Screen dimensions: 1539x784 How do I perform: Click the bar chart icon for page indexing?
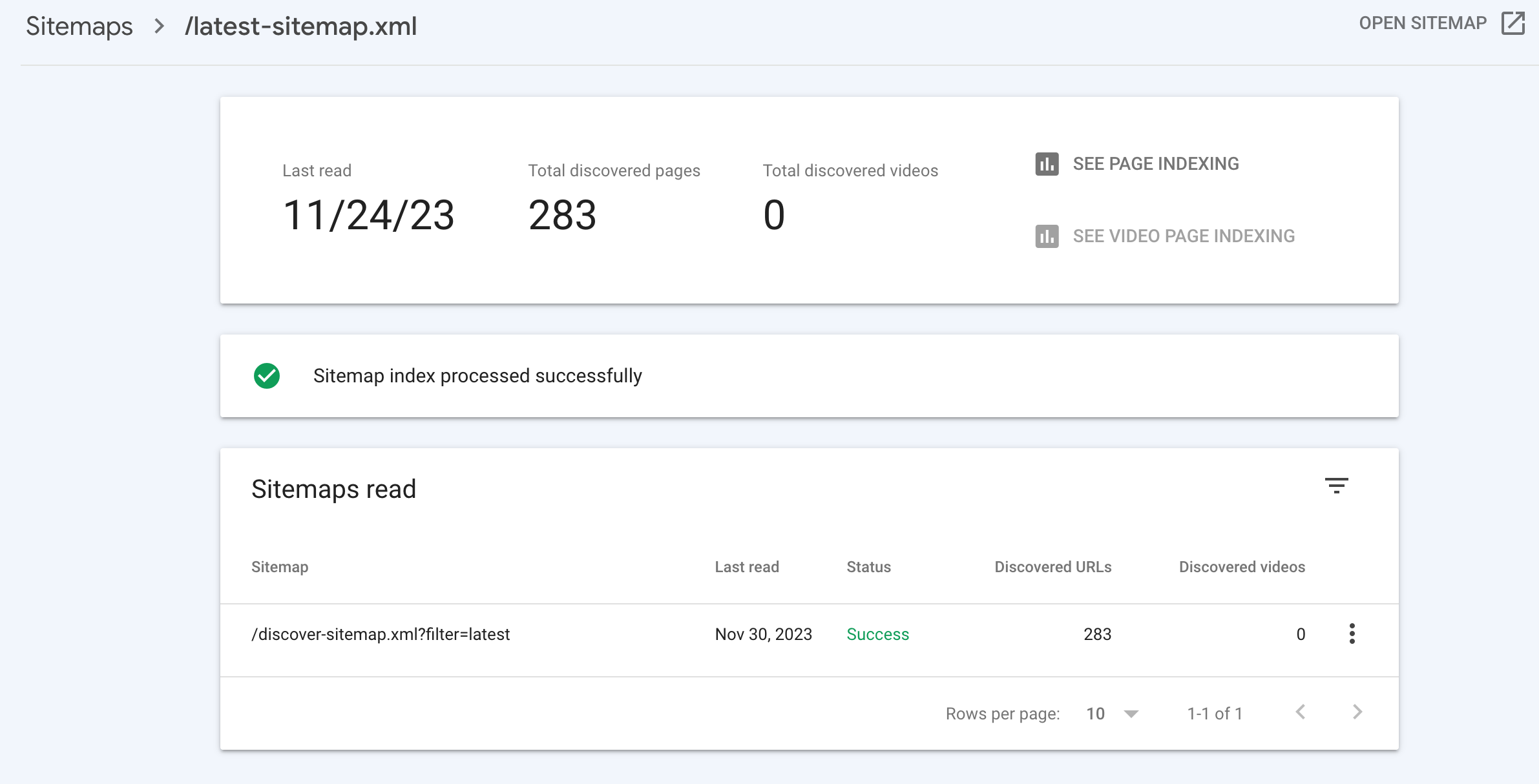click(x=1047, y=164)
